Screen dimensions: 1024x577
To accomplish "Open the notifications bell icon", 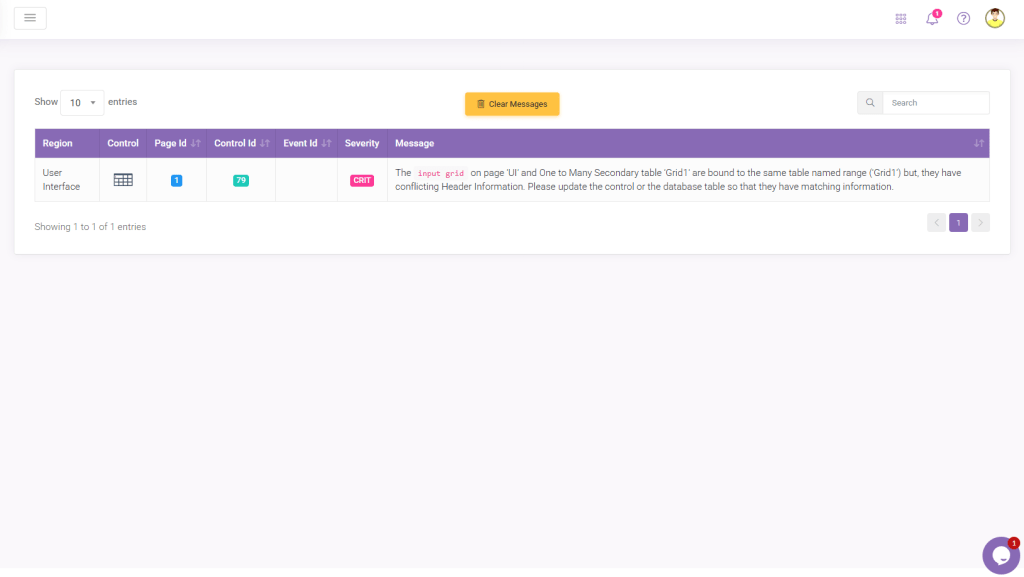I will (932, 18).
